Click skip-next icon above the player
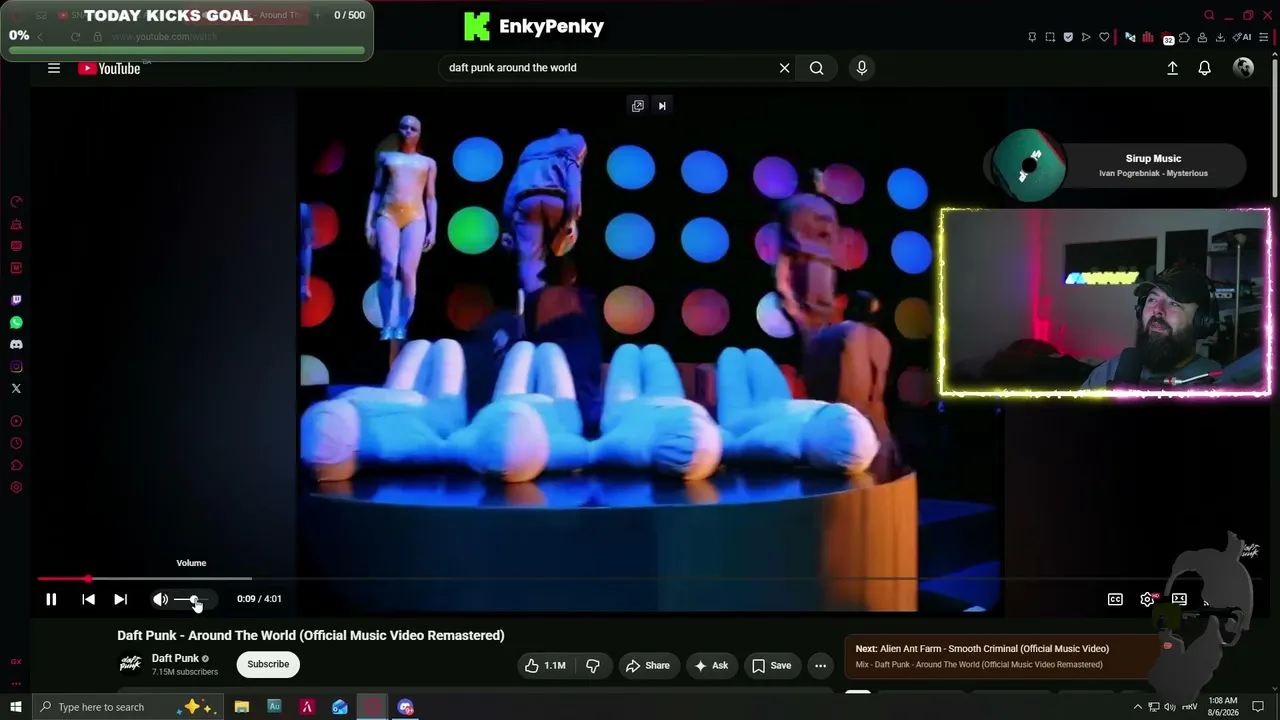The image size is (1280, 720). [x=662, y=105]
